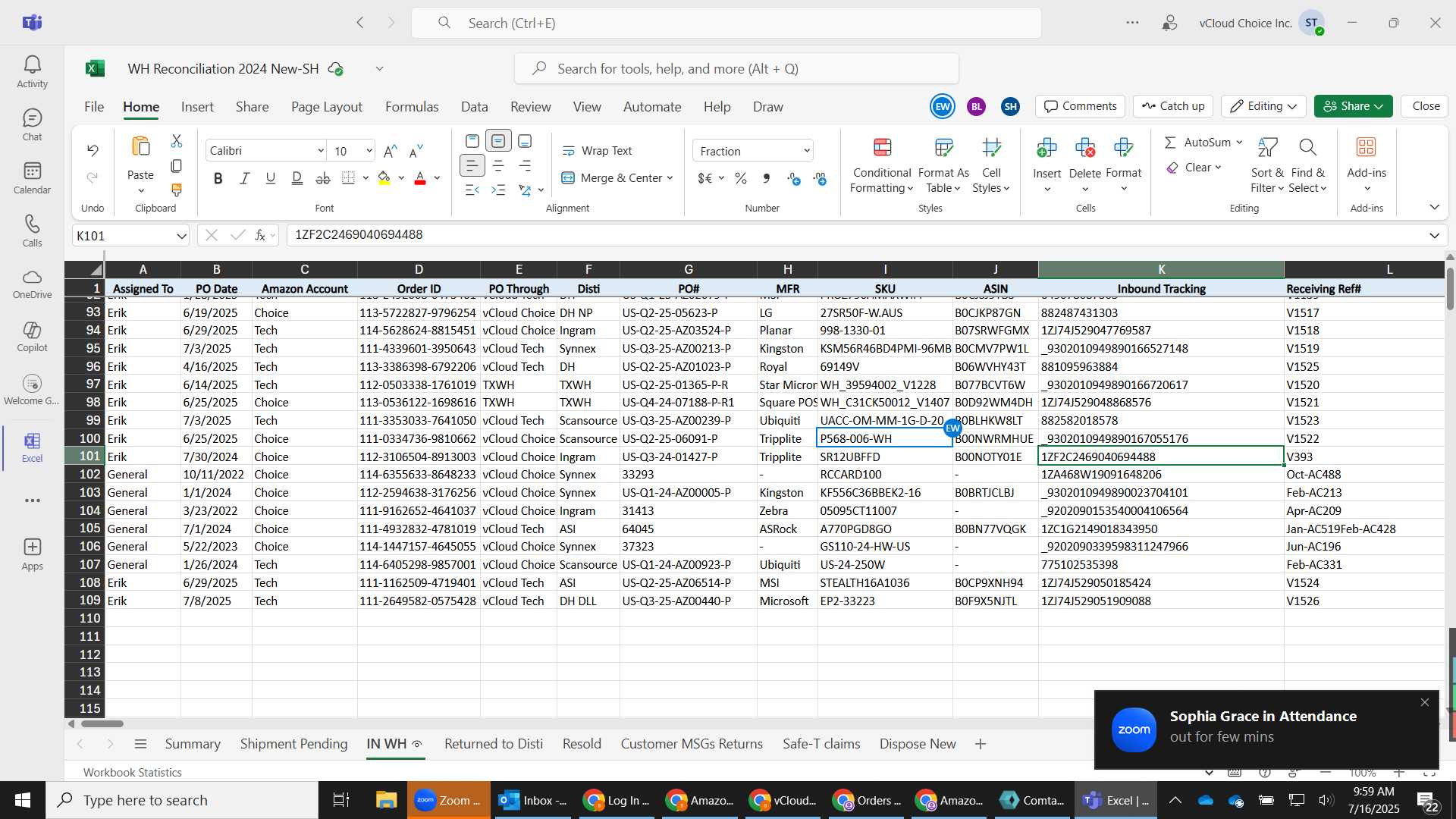Apply percent style format
1456x819 pixels.
point(741,178)
